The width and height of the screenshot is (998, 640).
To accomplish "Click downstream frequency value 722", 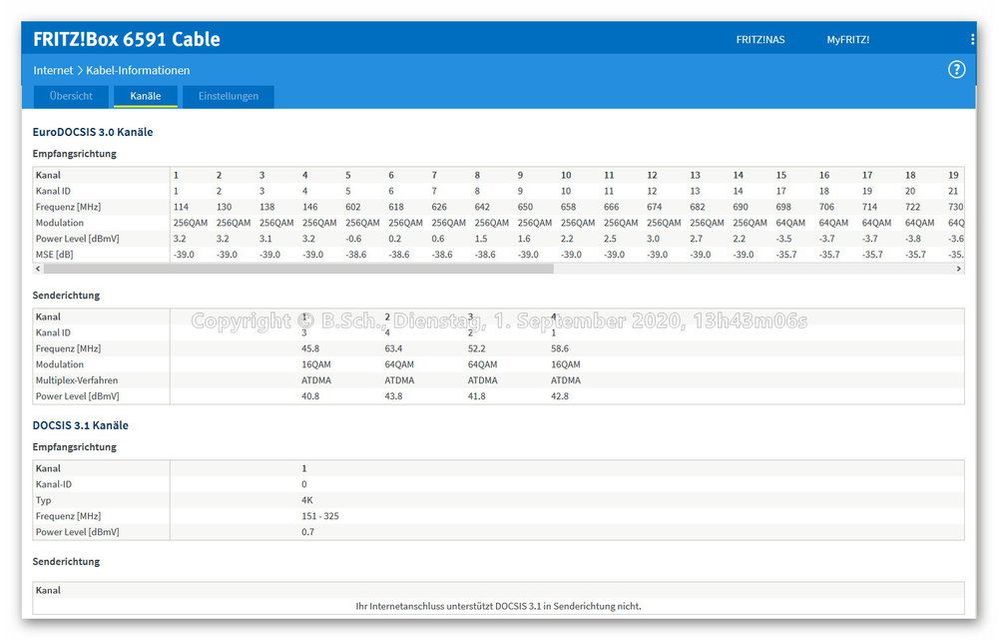I will tap(913, 207).
